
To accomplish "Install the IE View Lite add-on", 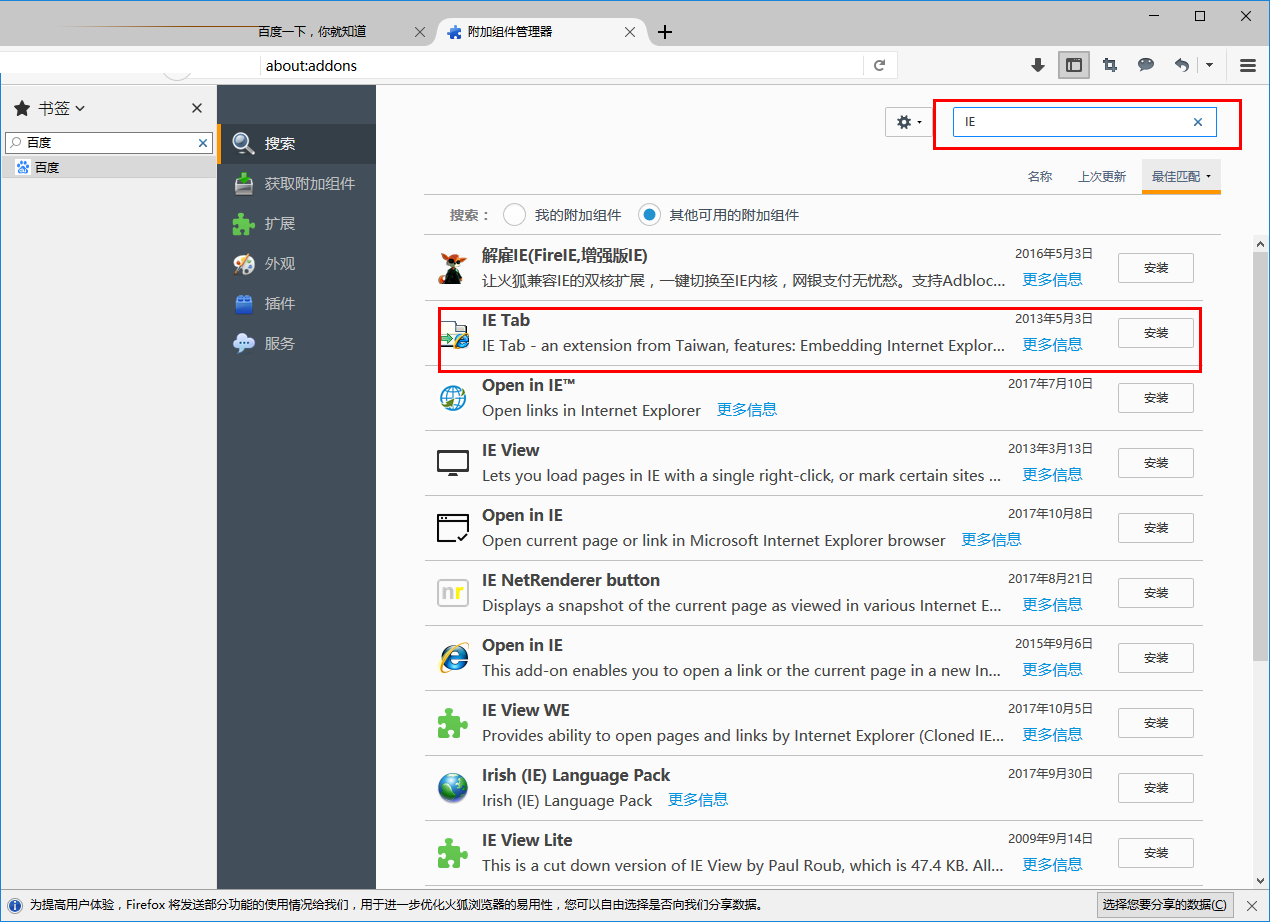I will [x=1156, y=853].
